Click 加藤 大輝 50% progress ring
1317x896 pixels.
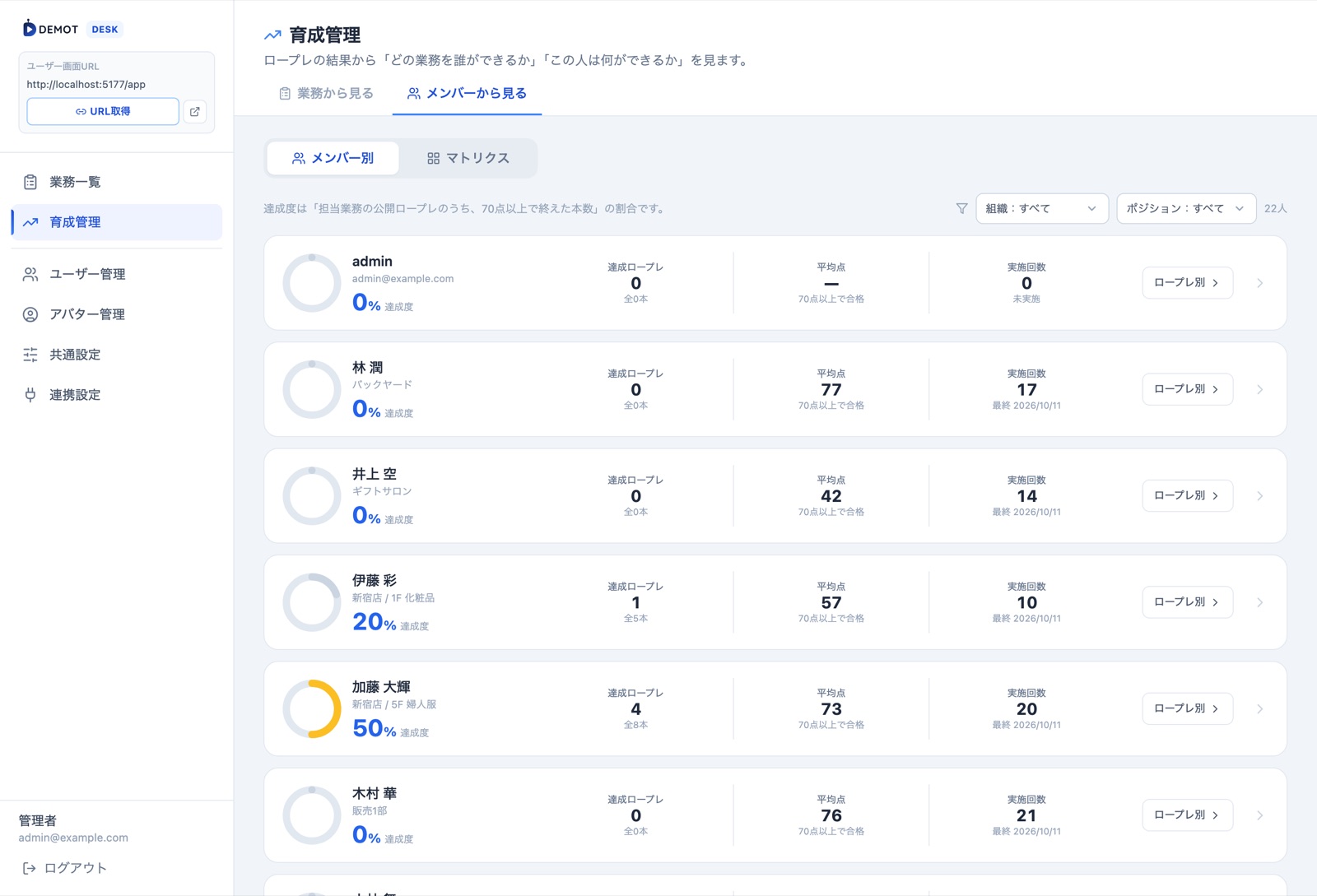pyautogui.click(x=312, y=709)
